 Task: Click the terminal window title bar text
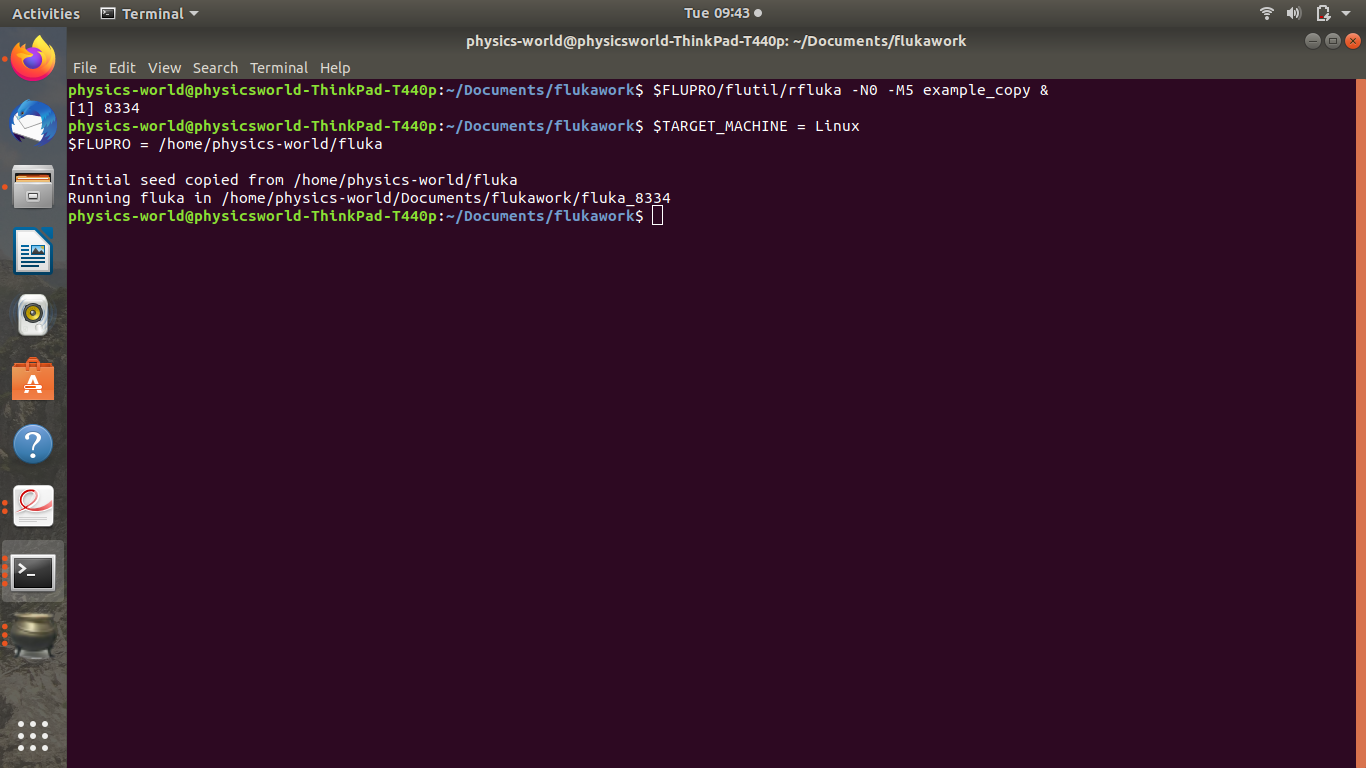pyautogui.click(x=716, y=41)
